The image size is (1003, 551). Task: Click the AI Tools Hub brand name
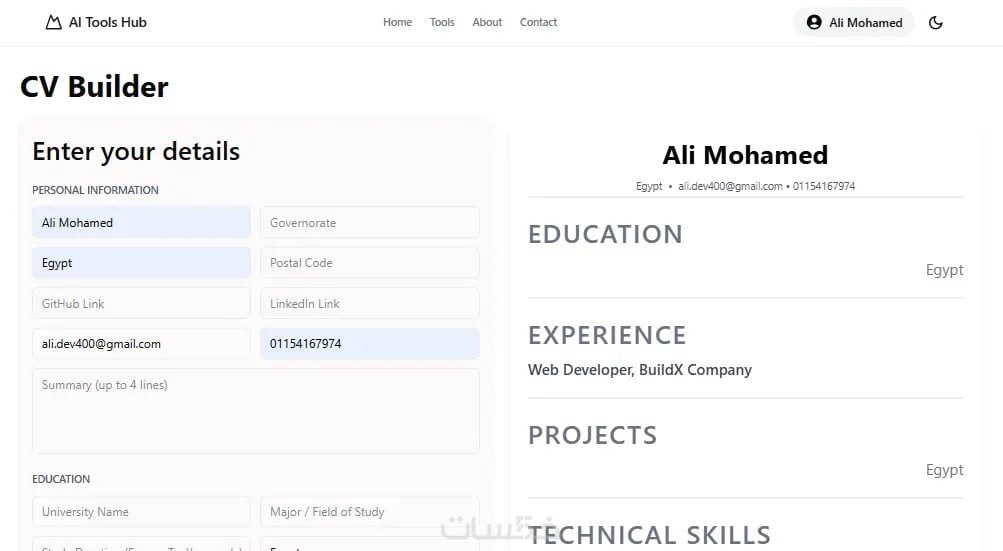(x=108, y=22)
